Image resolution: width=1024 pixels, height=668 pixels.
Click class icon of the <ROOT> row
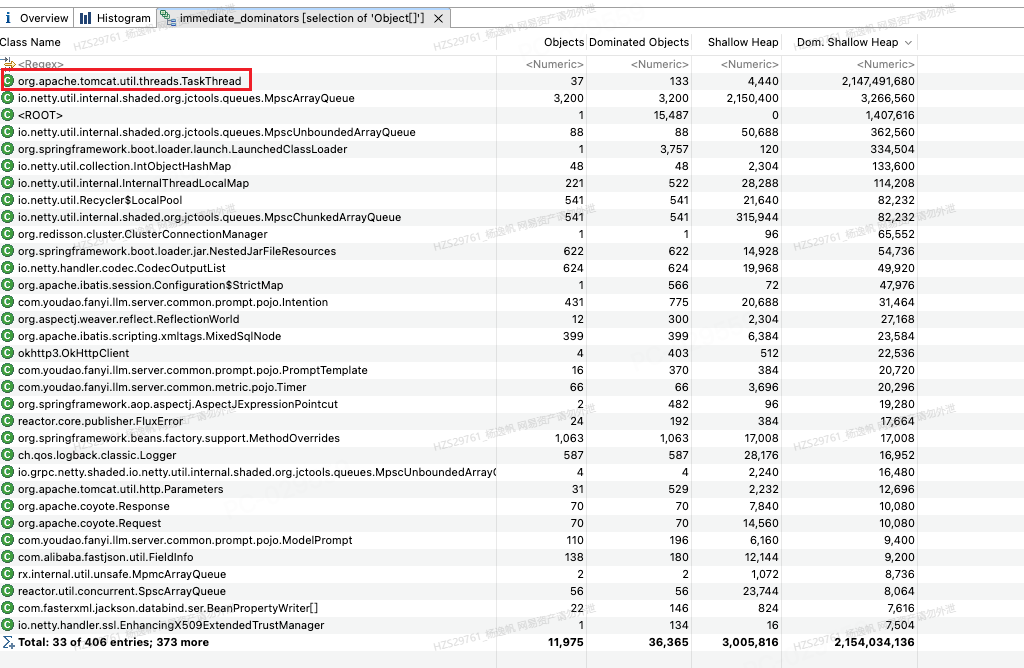8,115
